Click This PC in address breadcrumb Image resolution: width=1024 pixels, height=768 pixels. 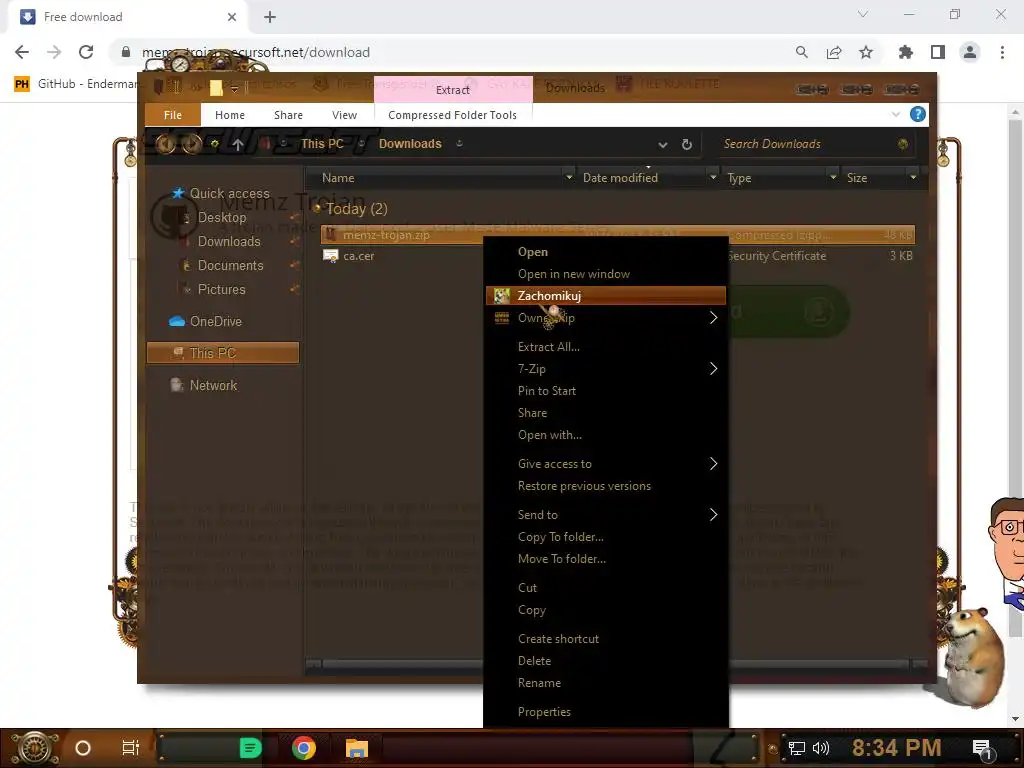tap(322, 144)
